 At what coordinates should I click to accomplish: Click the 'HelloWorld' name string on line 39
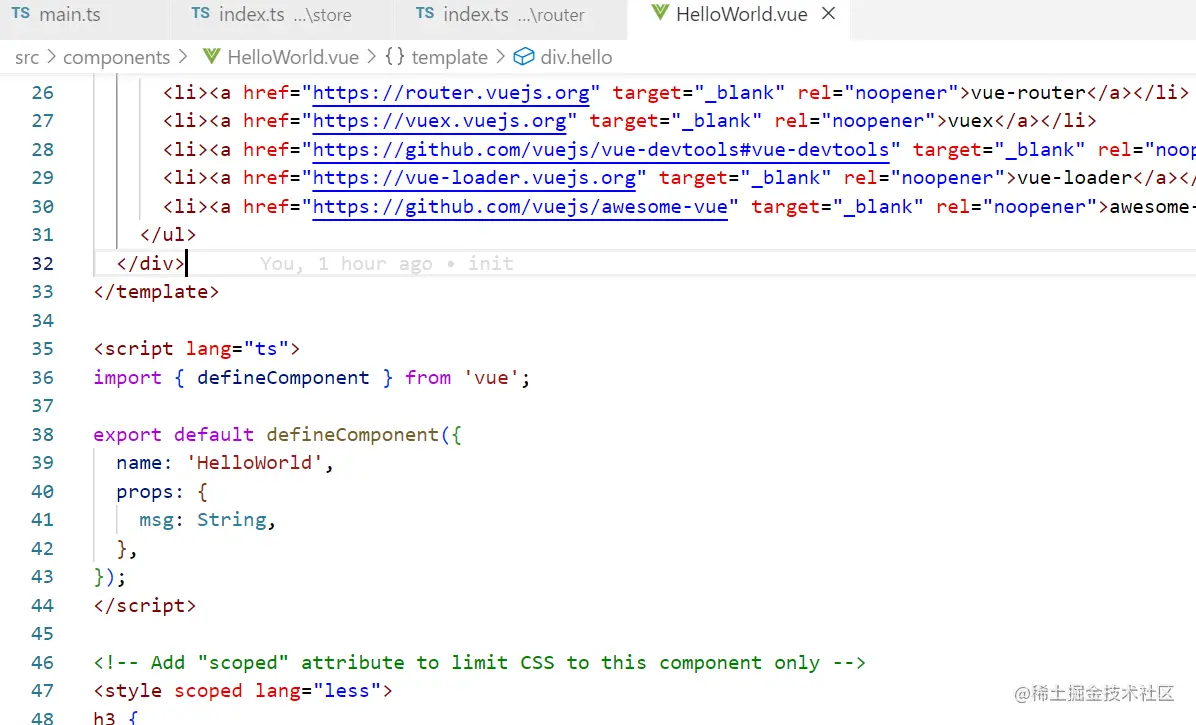pyautogui.click(x=254, y=463)
